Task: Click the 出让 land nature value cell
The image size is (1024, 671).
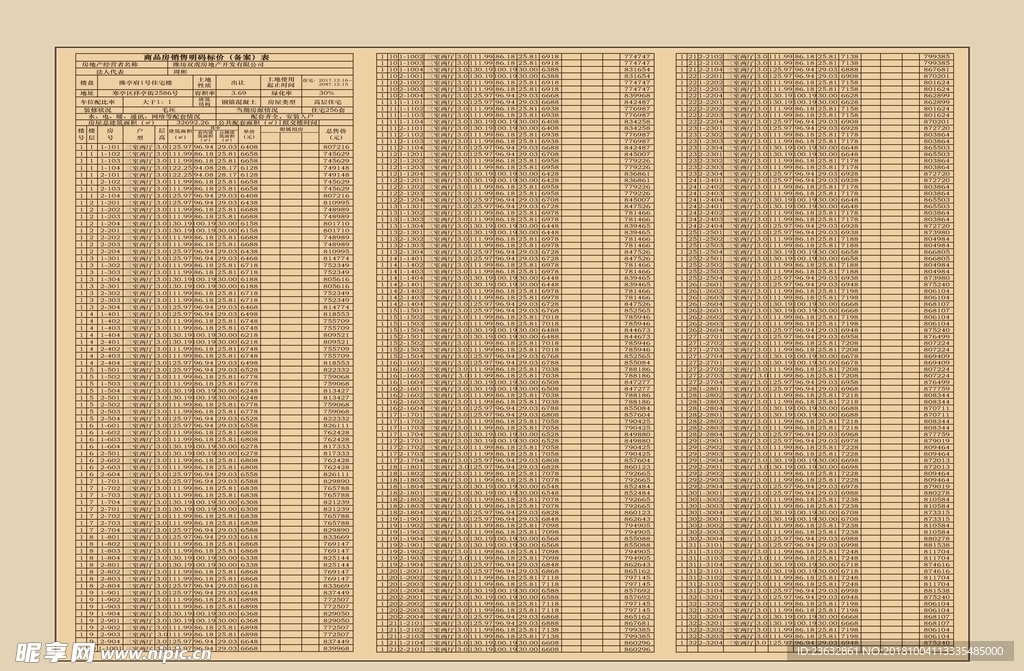Action: tap(238, 82)
